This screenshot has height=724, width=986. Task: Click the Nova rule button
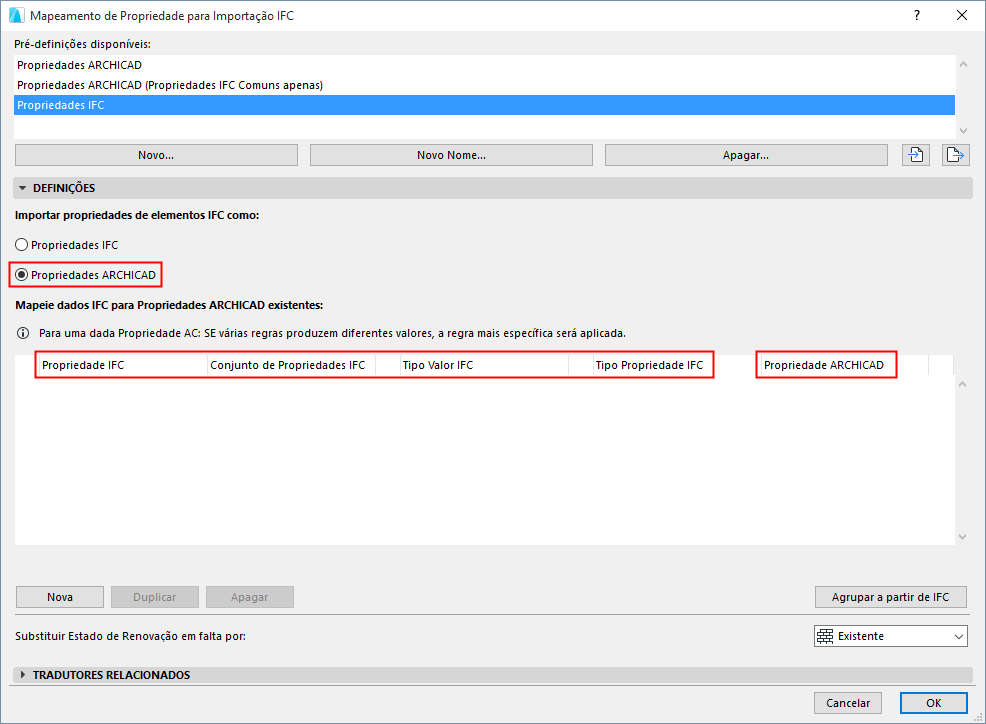60,597
